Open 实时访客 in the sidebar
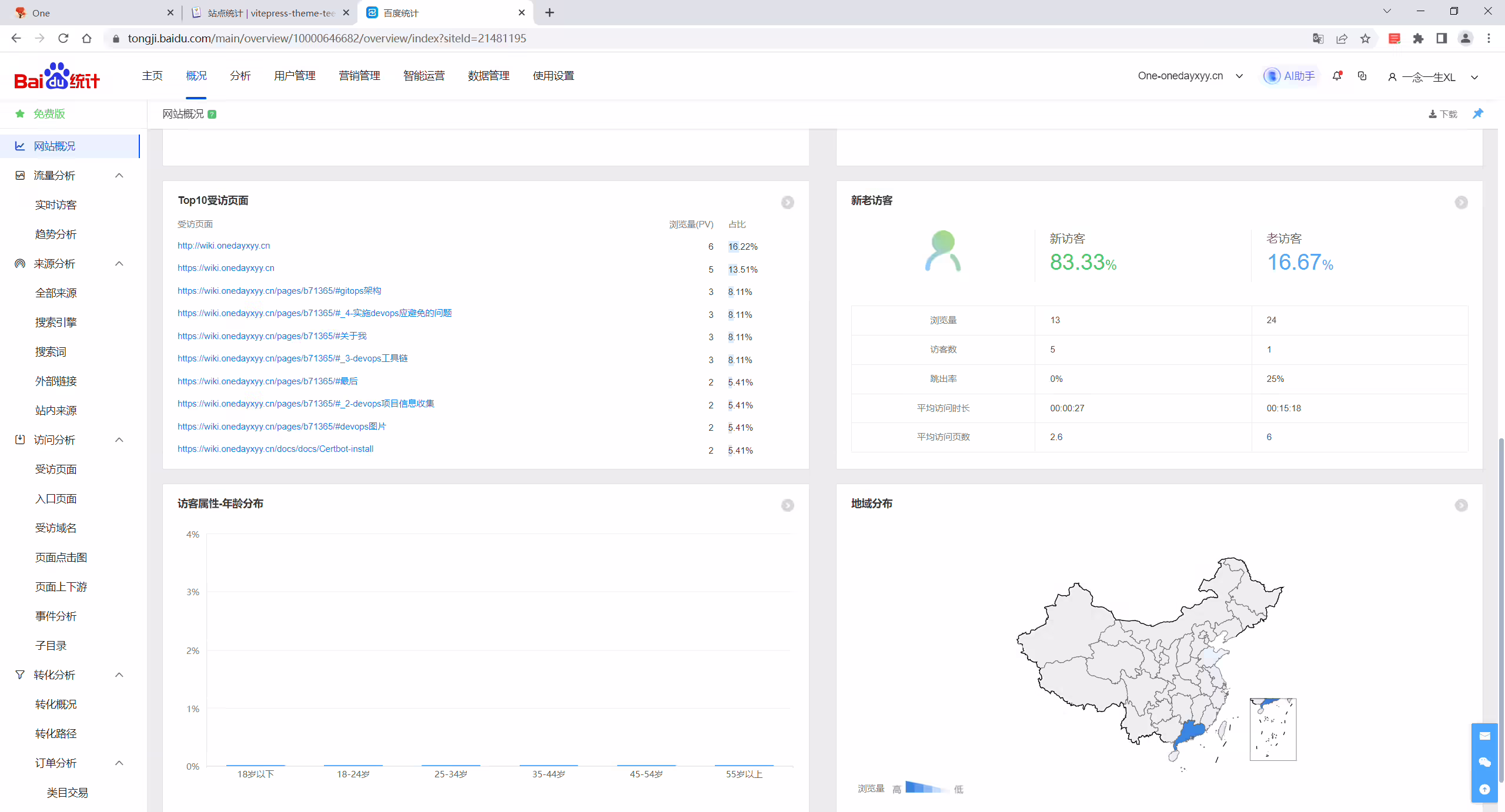The image size is (1505, 812). click(56, 204)
